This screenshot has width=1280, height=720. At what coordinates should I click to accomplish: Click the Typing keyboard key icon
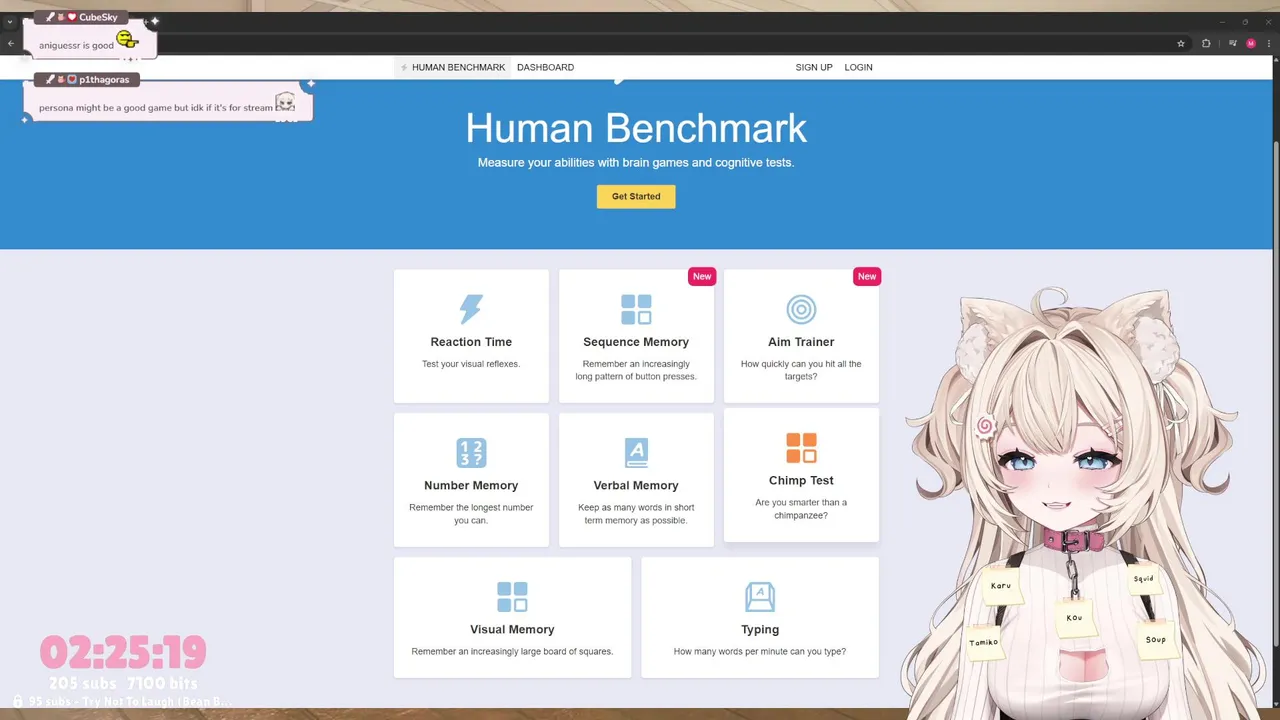point(760,597)
